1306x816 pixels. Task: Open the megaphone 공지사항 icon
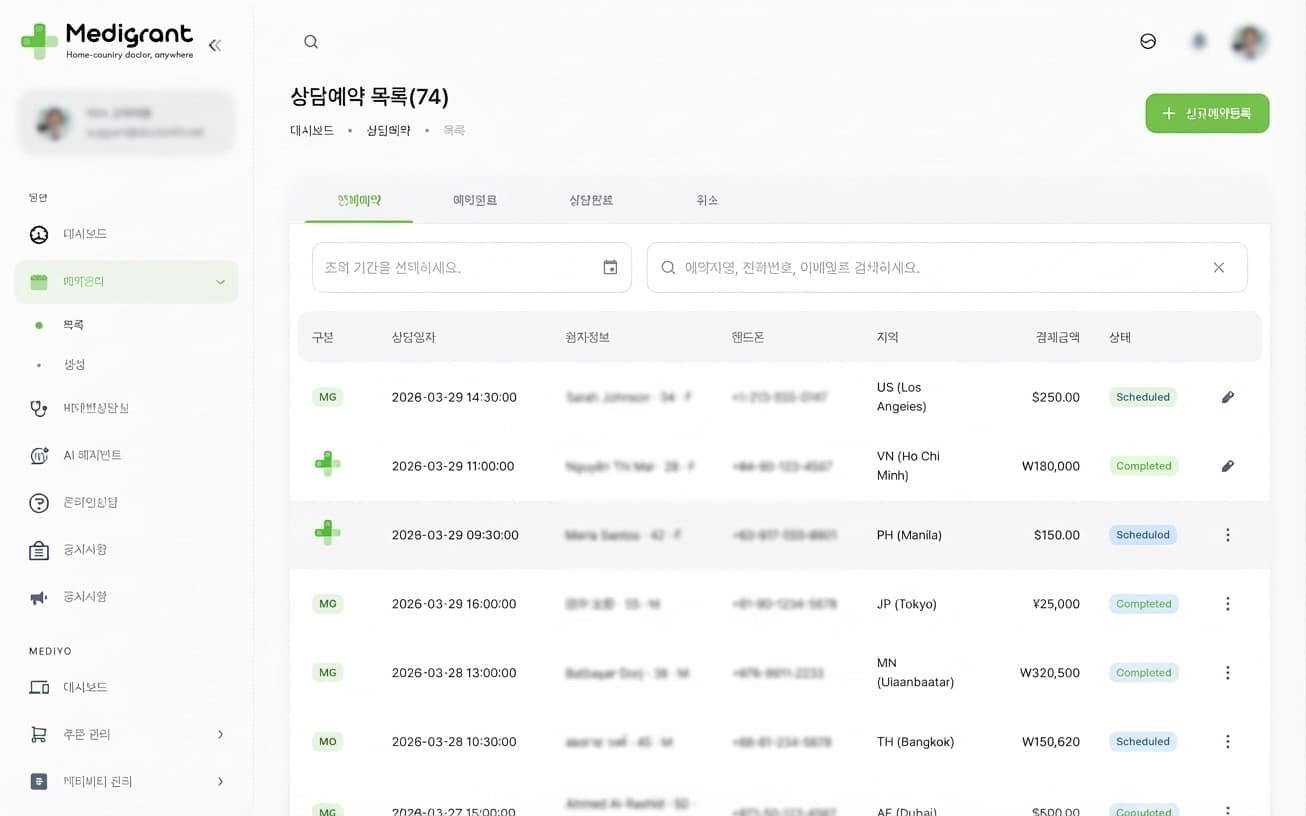click(38, 596)
